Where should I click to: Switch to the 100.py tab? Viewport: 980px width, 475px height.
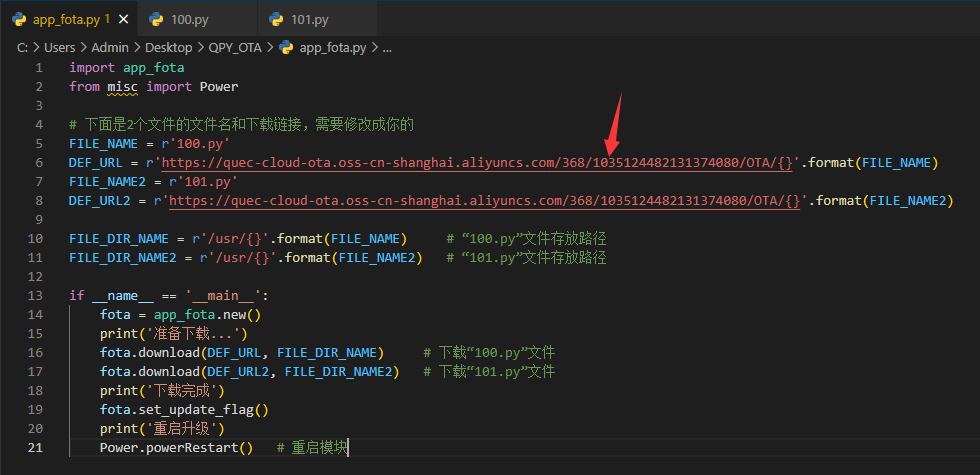(189, 19)
